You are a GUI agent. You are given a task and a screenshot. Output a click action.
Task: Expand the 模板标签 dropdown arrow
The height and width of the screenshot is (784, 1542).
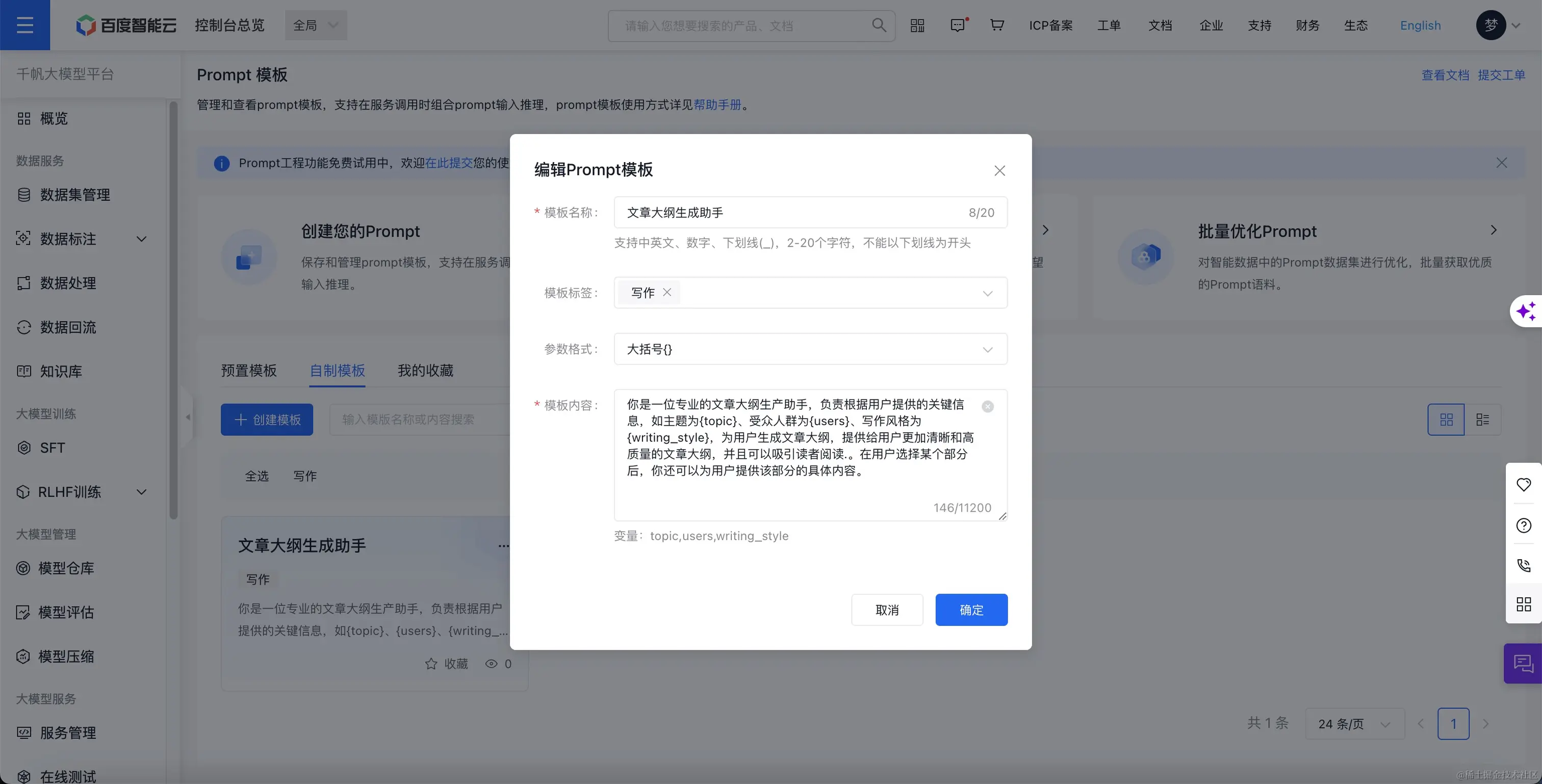pyautogui.click(x=988, y=293)
